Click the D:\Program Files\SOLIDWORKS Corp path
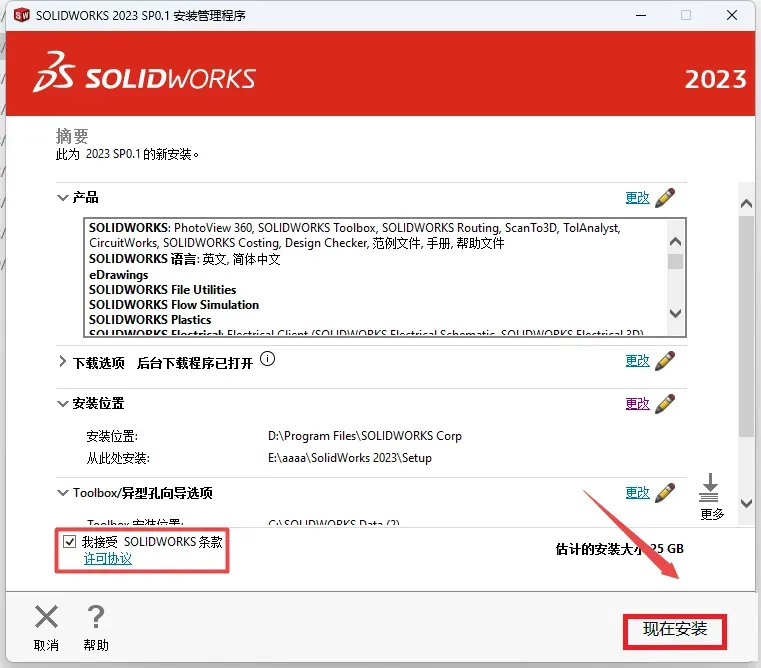Image resolution: width=761 pixels, height=668 pixels. (x=364, y=436)
